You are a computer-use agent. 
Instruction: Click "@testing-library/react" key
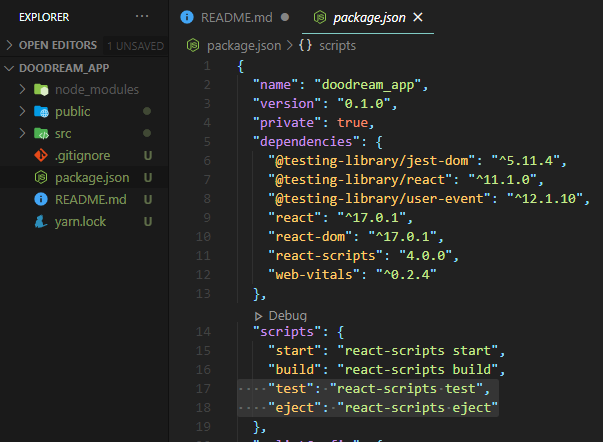tap(360, 180)
